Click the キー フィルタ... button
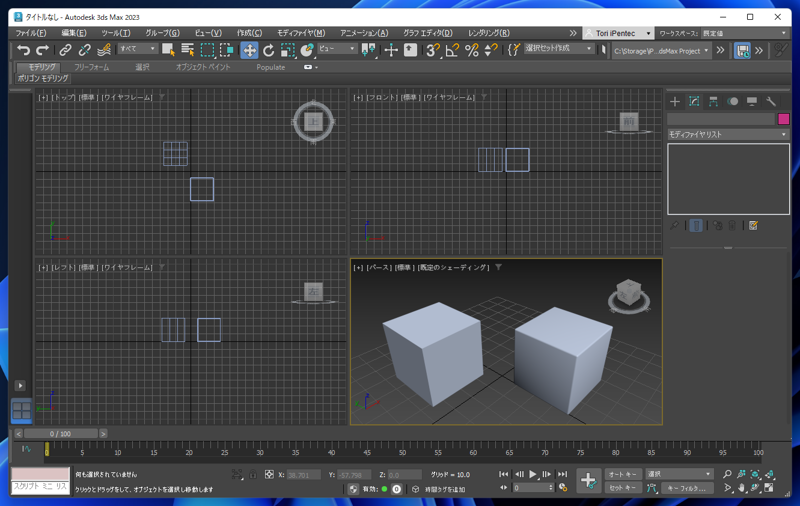Viewport: 800px width, 506px height. coord(687,488)
